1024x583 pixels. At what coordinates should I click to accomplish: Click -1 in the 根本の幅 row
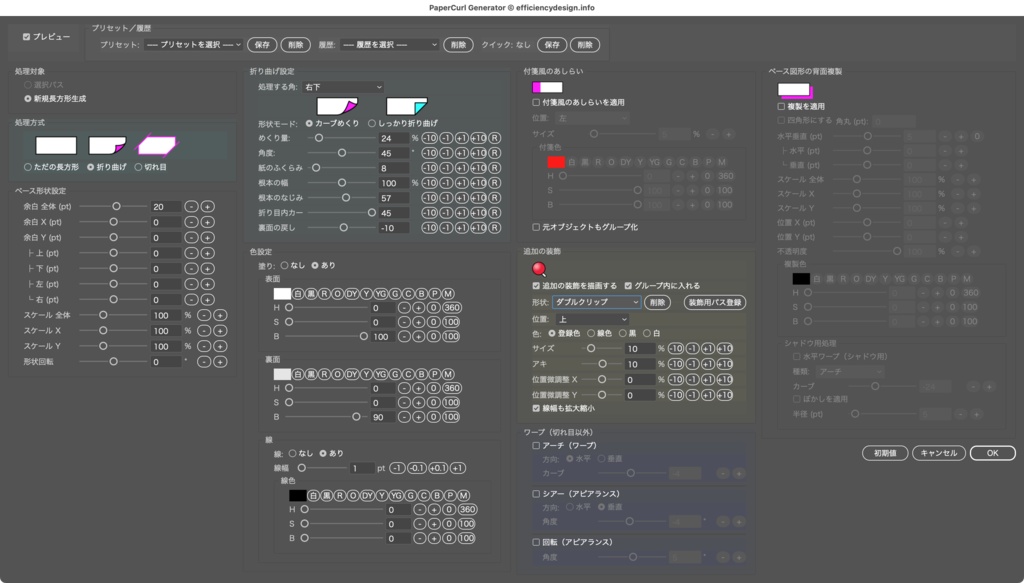coord(446,183)
